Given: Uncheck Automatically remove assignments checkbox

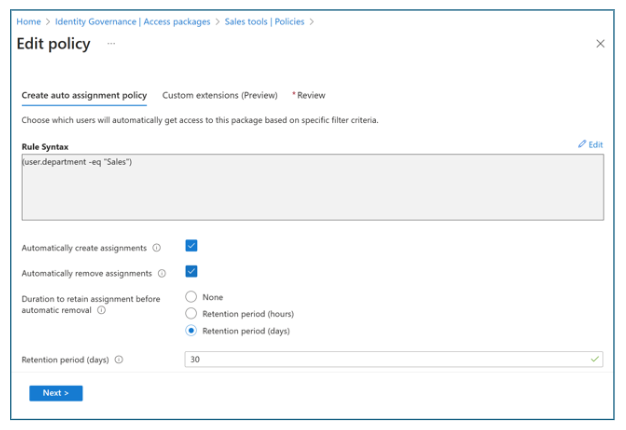Looking at the screenshot, I should 191,271.
